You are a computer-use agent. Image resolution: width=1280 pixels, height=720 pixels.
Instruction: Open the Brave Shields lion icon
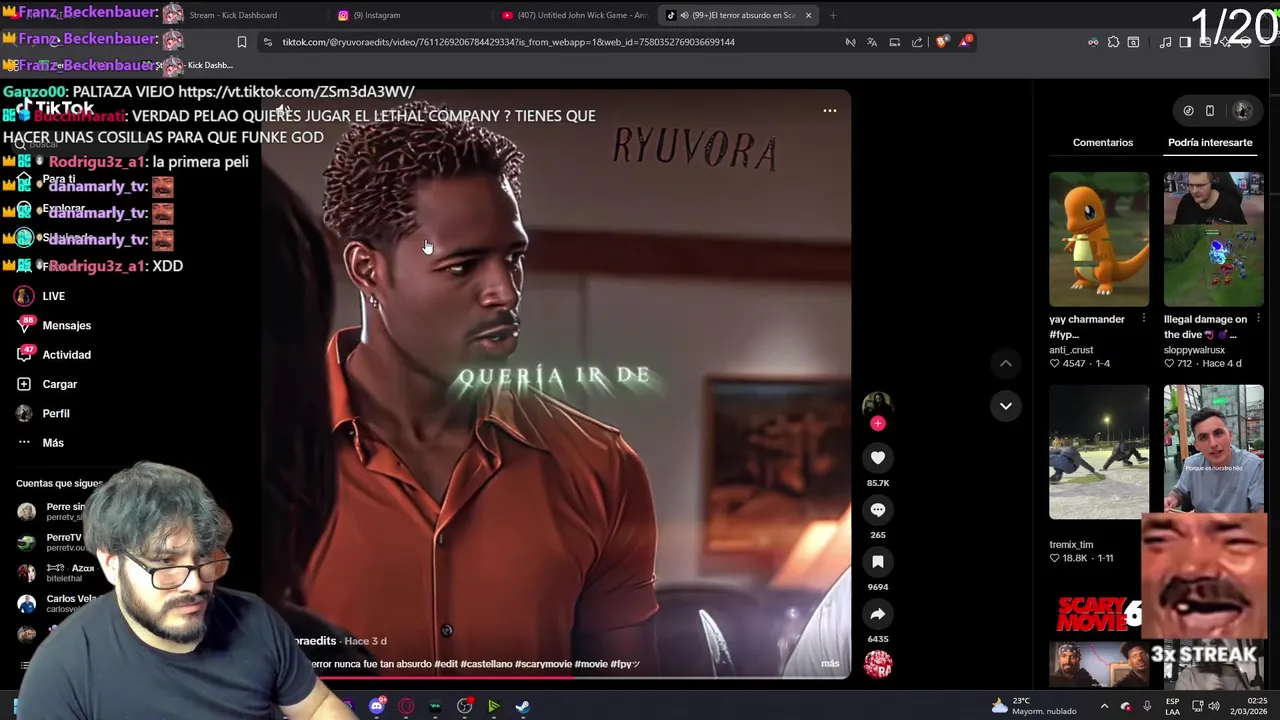point(942,42)
